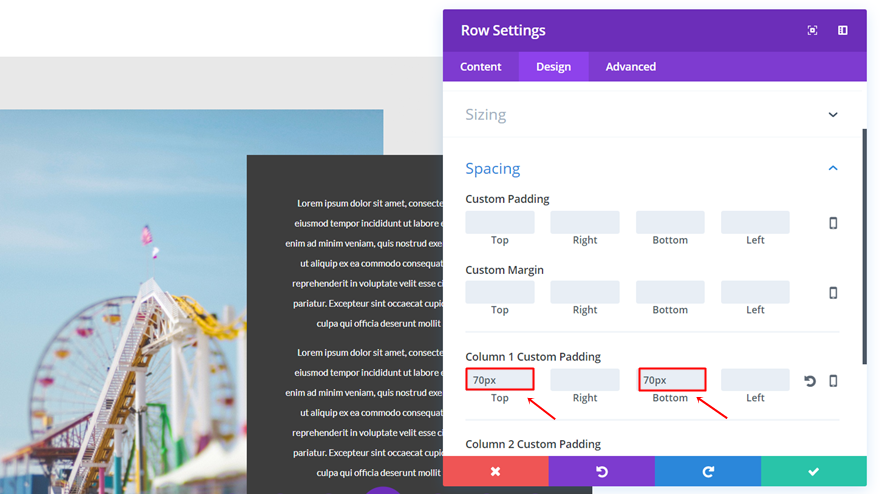Focus the Custom Margin Top field
This screenshot has width=880, height=494.
tap(499, 292)
